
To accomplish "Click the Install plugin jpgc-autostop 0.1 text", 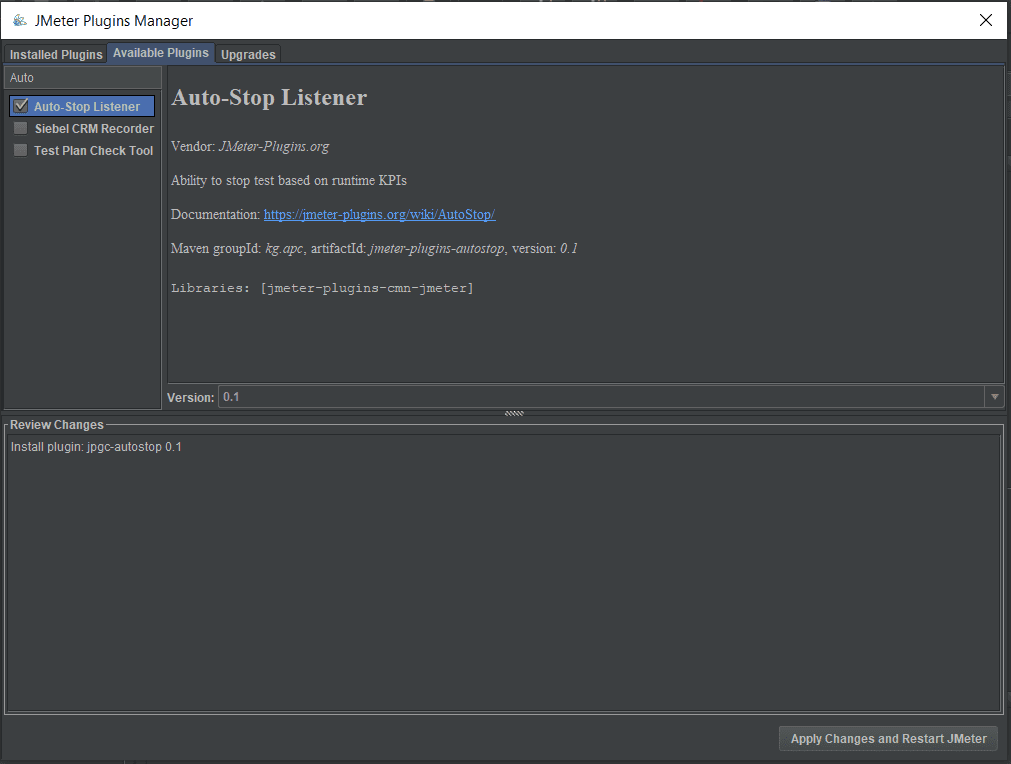I will pyautogui.click(x=96, y=447).
